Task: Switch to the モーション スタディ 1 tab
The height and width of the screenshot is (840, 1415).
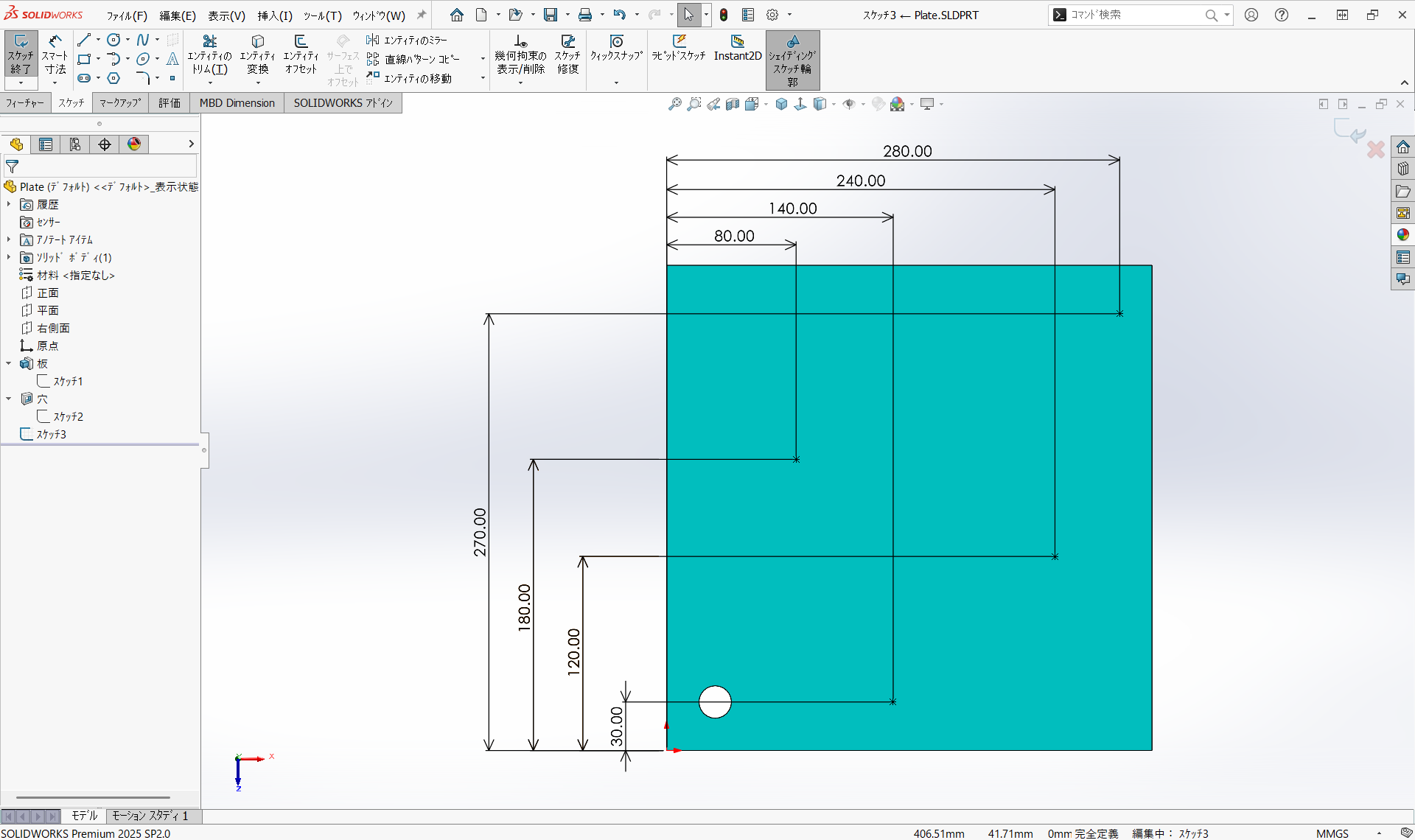Action: point(150,816)
